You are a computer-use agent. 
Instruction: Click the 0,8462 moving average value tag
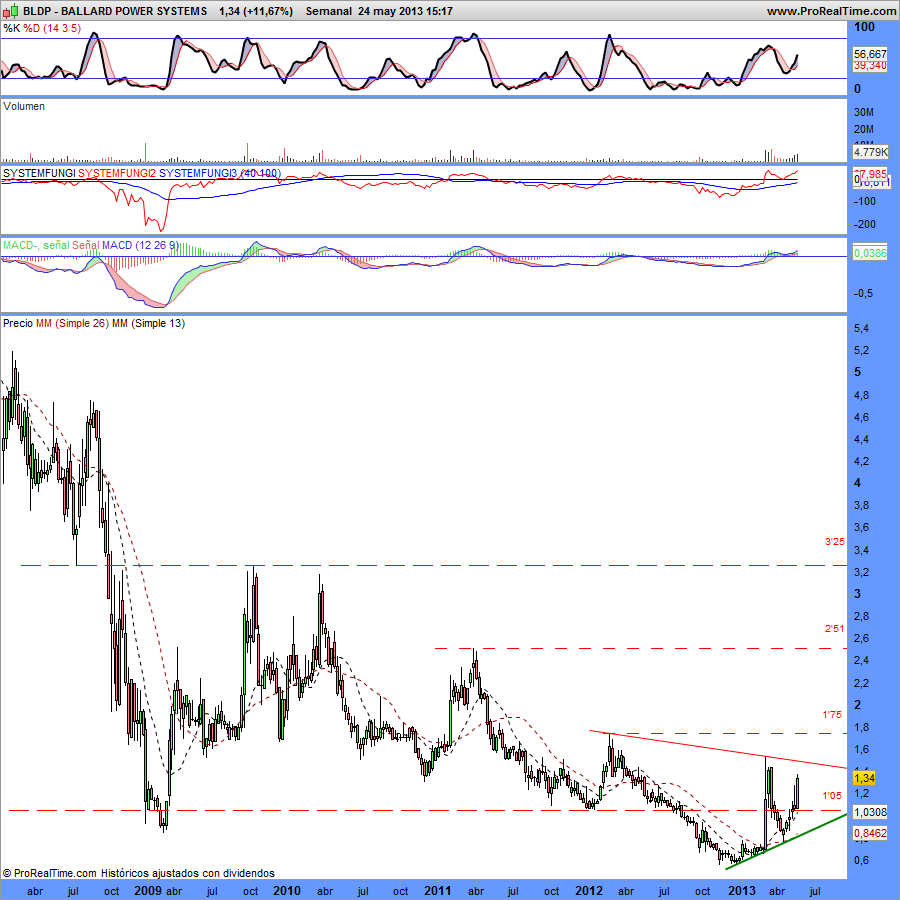click(x=870, y=833)
